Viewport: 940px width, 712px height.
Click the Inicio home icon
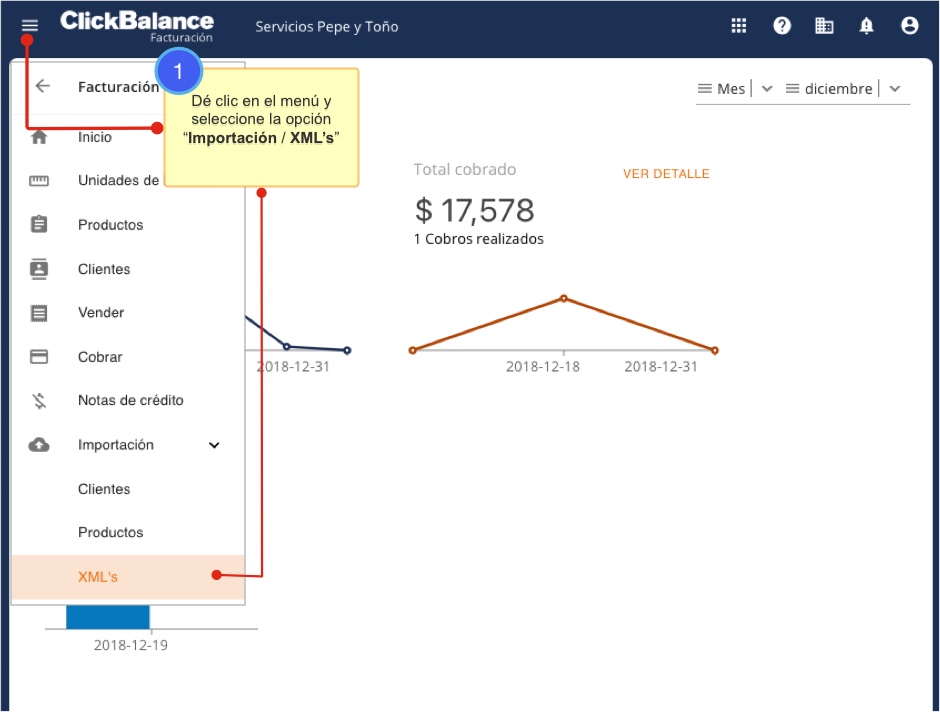[39, 138]
